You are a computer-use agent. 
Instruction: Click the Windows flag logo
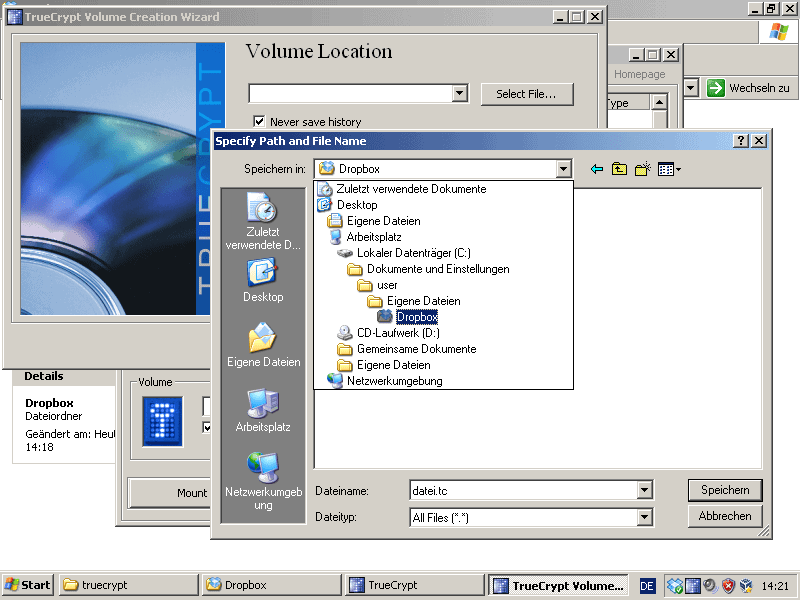click(x=778, y=32)
